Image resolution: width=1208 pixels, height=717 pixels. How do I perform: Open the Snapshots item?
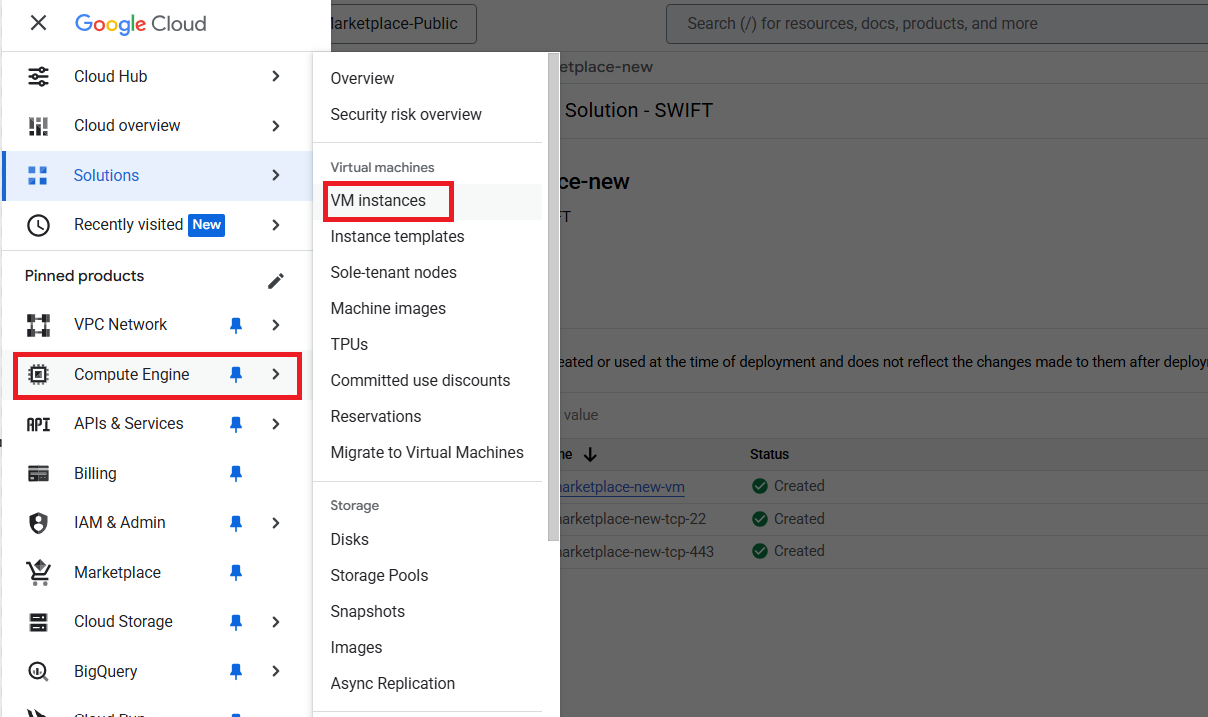tap(367, 611)
